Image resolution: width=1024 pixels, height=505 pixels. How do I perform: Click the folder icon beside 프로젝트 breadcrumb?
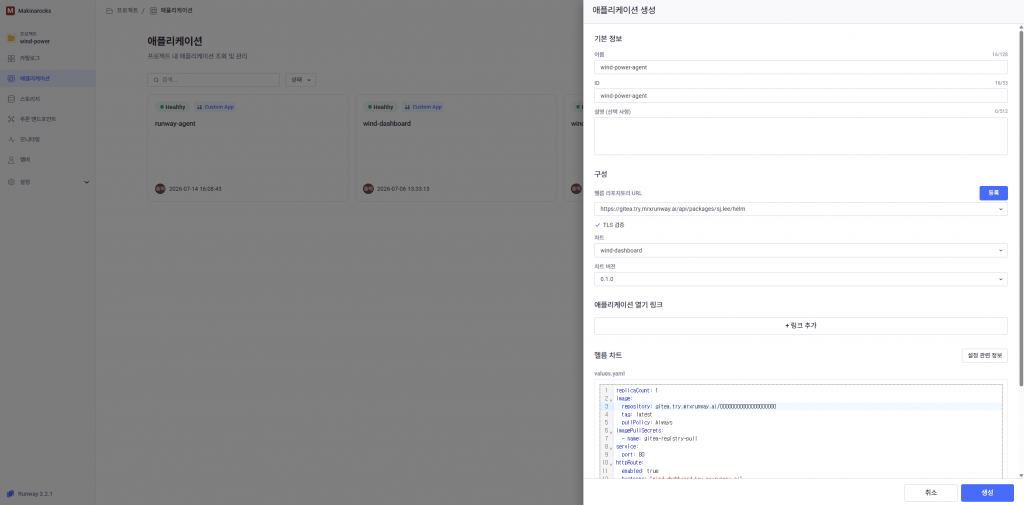point(109,10)
